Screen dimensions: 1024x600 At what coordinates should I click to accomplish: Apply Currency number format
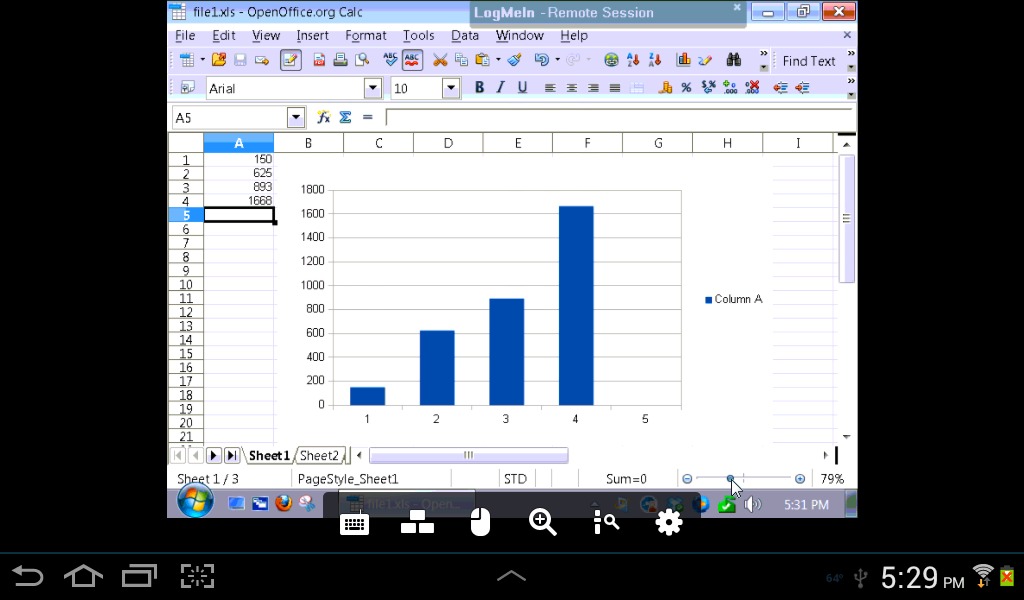[x=665, y=87]
